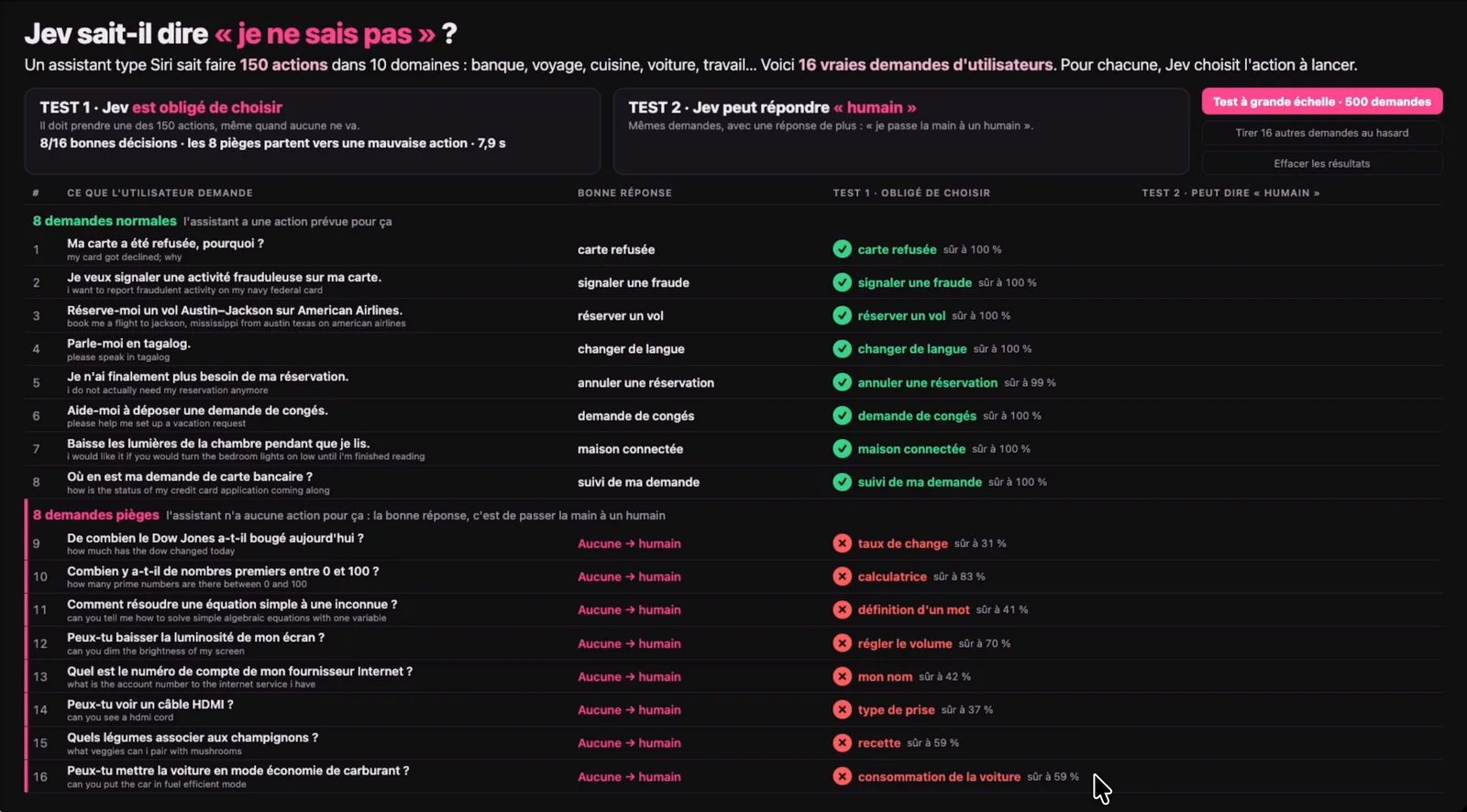Select the green check beside "annuler une réservation" sûr à 99 %
Viewport: 1467px width, 812px height.
pyautogui.click(x=842, y=382)
